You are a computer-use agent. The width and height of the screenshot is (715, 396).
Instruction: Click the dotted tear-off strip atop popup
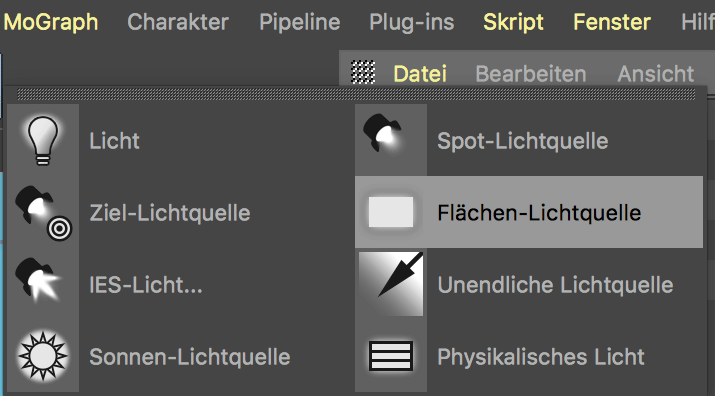356,94
